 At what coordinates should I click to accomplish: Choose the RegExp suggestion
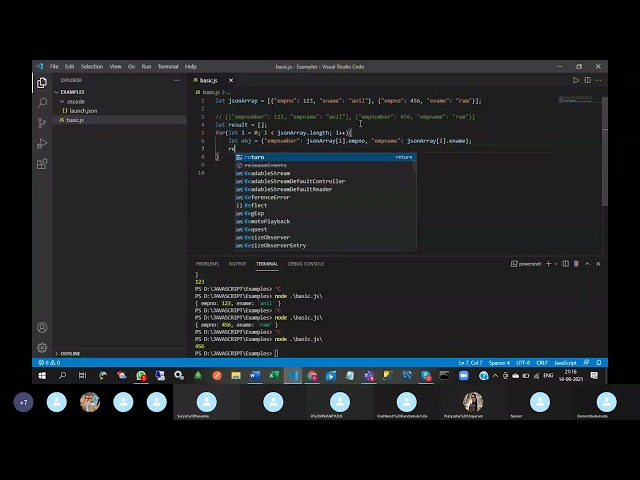tap(325, 213)
